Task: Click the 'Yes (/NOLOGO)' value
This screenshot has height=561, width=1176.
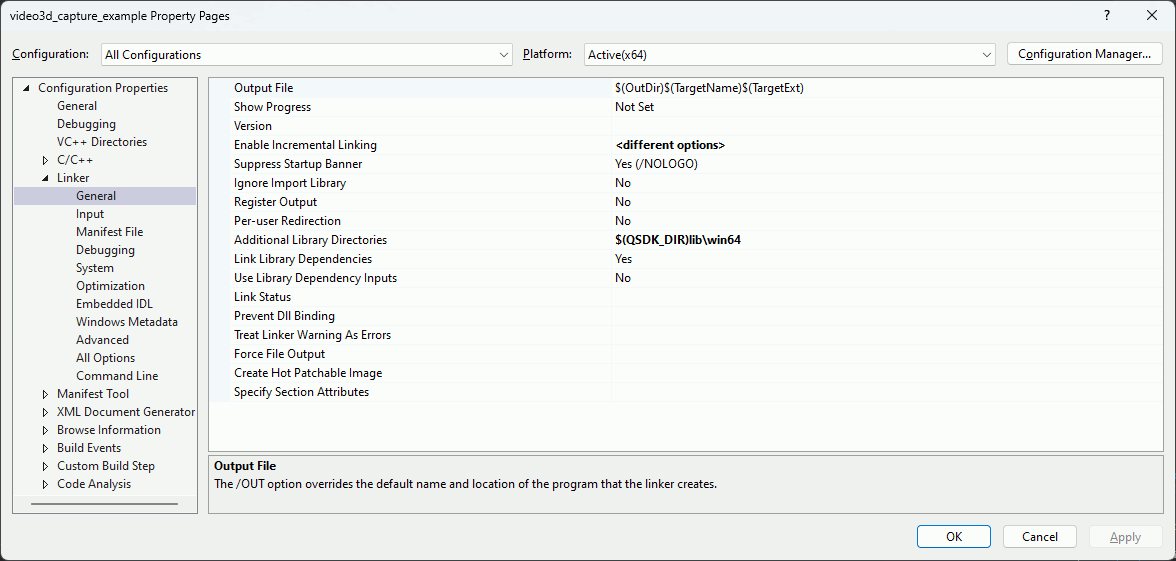Action: click(656, 164)
